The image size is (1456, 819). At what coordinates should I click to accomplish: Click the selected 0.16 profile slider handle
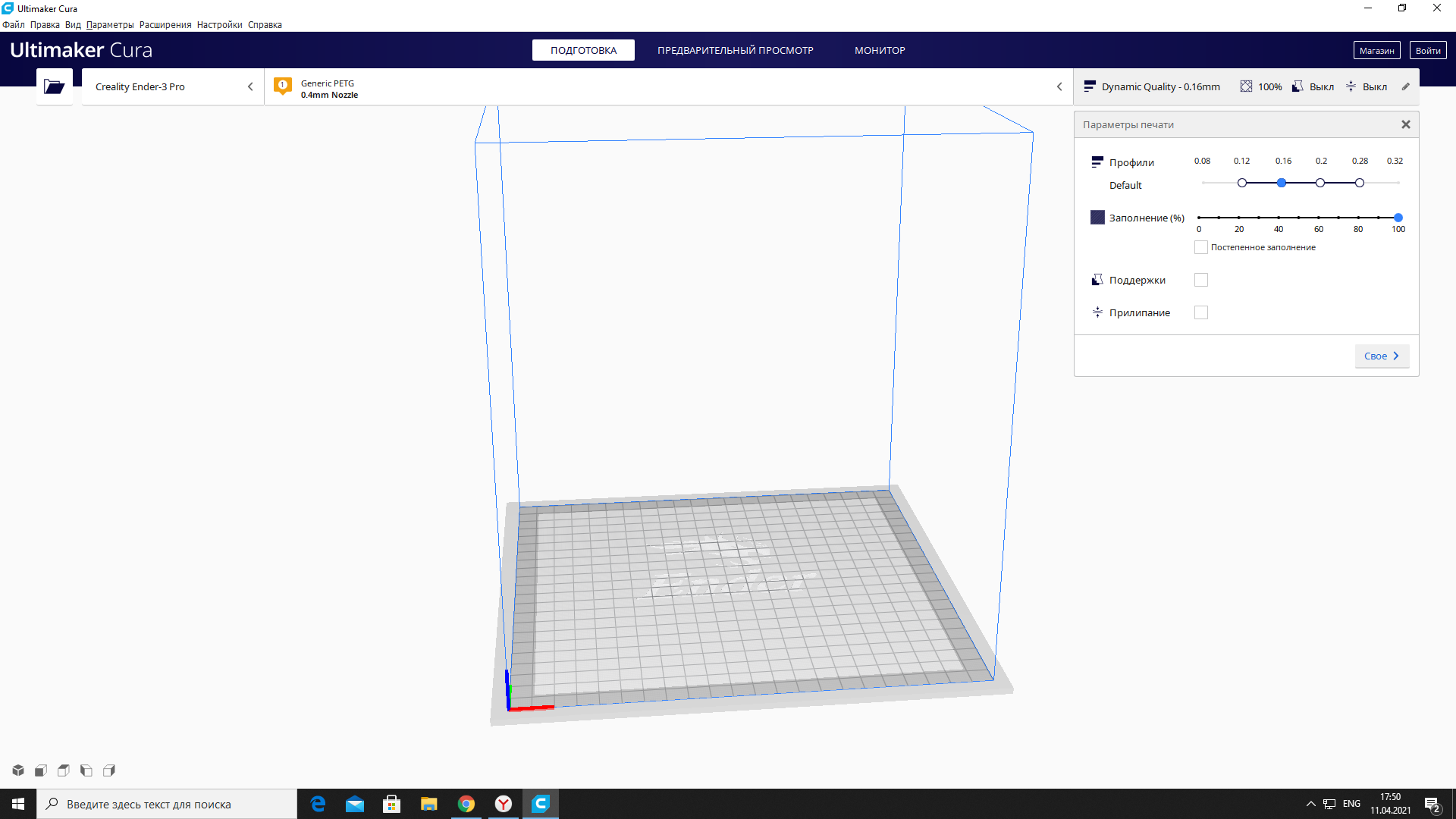click(x=1282, y=183)
